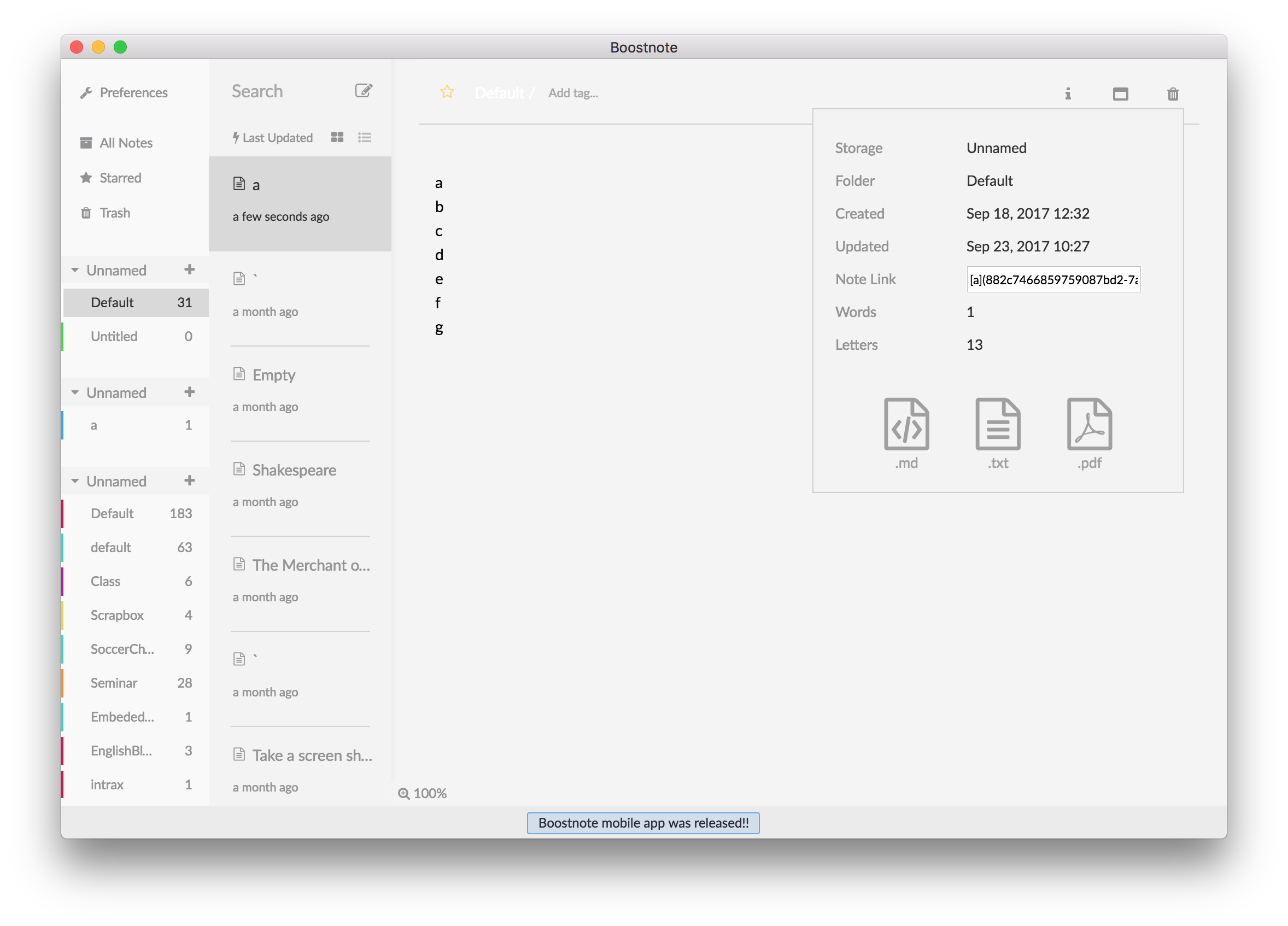
Task: Click Boostnote mobile app was released button
Action: pos(643,823)
